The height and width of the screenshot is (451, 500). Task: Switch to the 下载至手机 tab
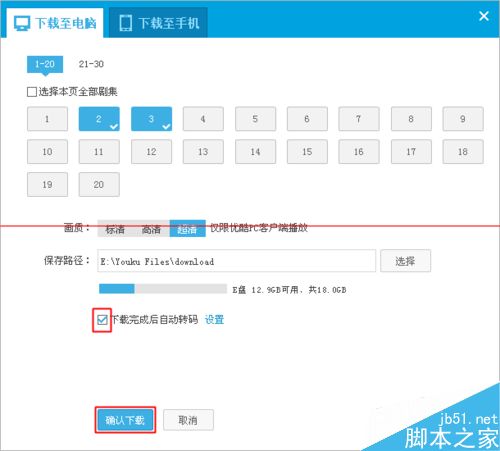(x=158, y=23)
